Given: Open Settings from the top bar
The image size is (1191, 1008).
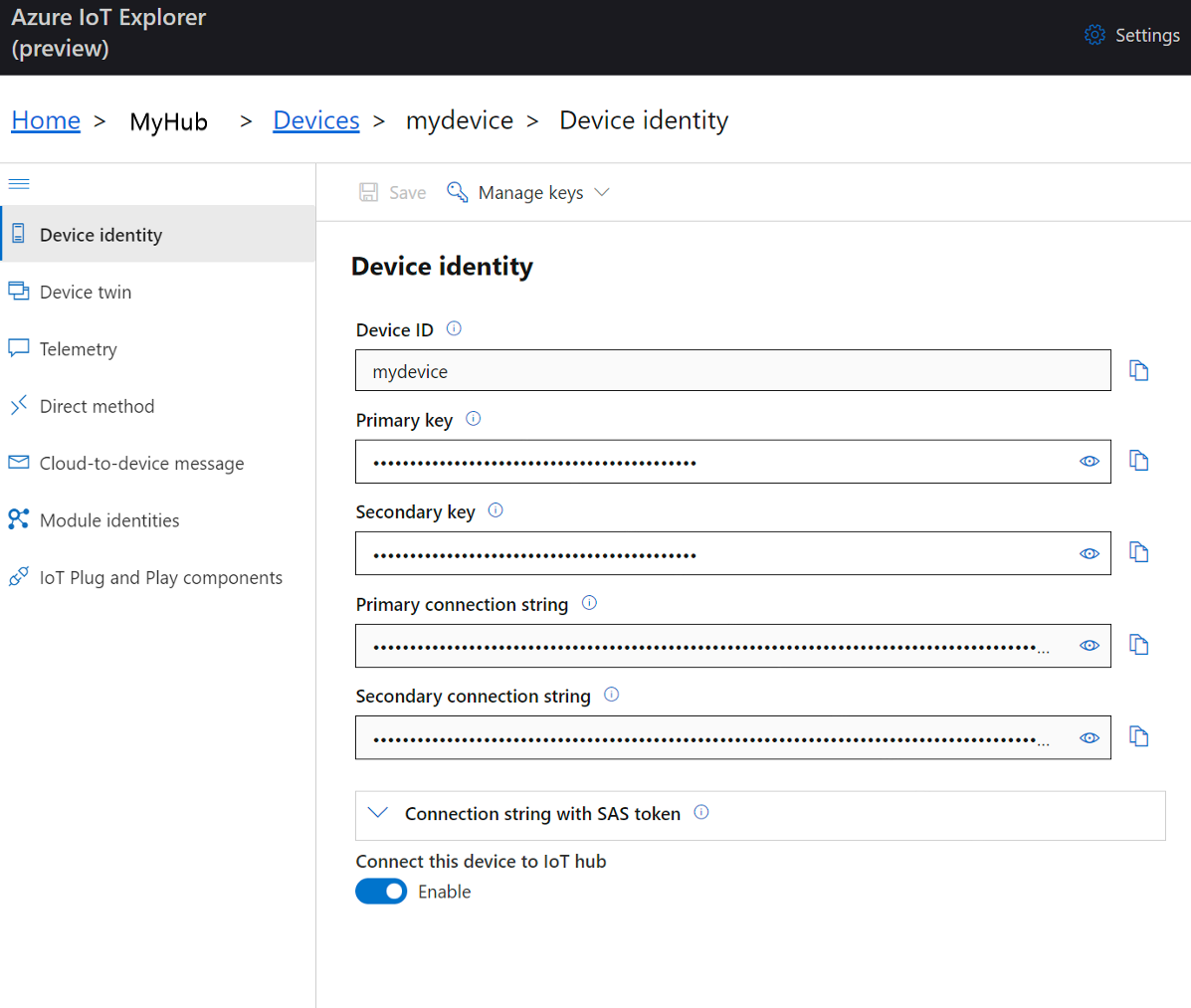Looking at the screenshot, I should (1132, 35).
